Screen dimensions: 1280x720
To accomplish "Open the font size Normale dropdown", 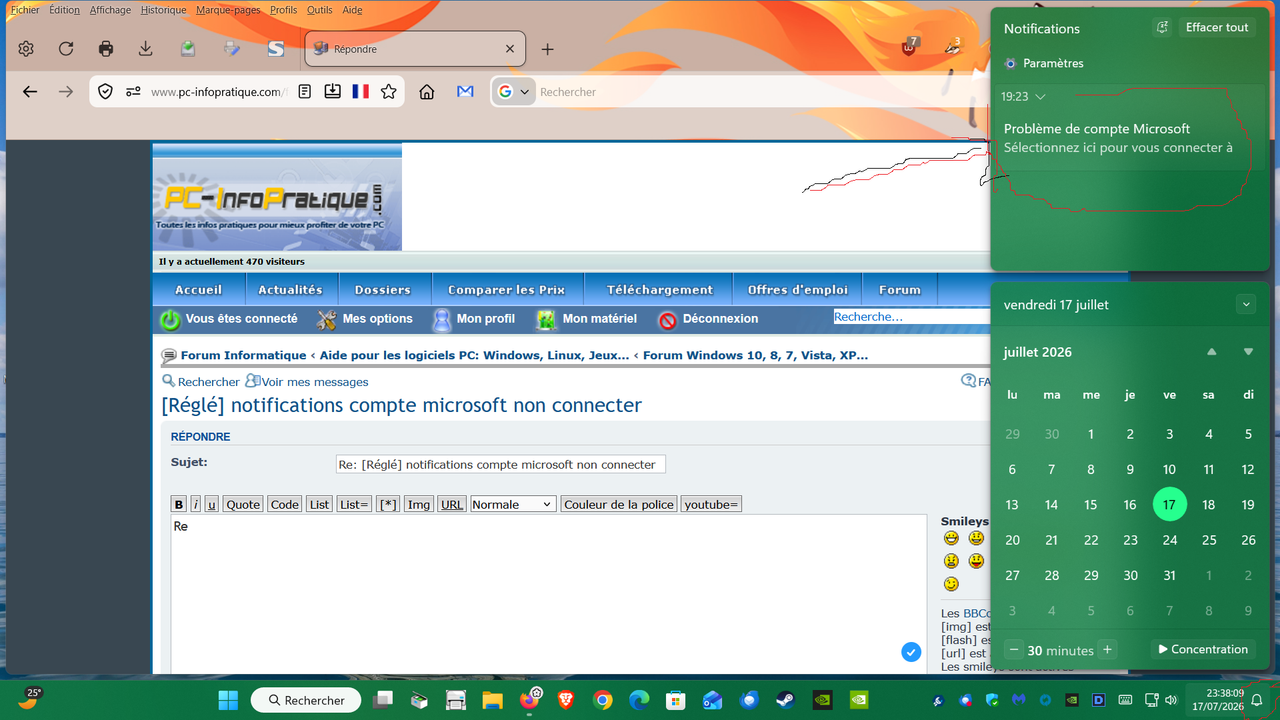I will 513,504.
